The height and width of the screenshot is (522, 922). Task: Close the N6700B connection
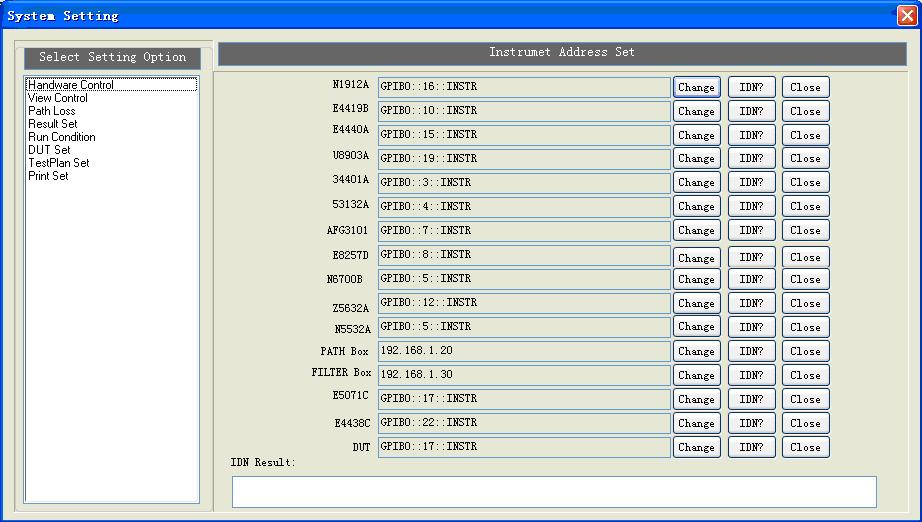[x=806, y=279]
